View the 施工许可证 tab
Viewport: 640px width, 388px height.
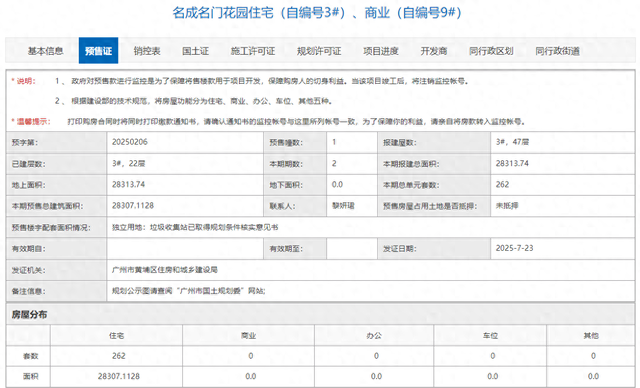[x=253, y=51]
